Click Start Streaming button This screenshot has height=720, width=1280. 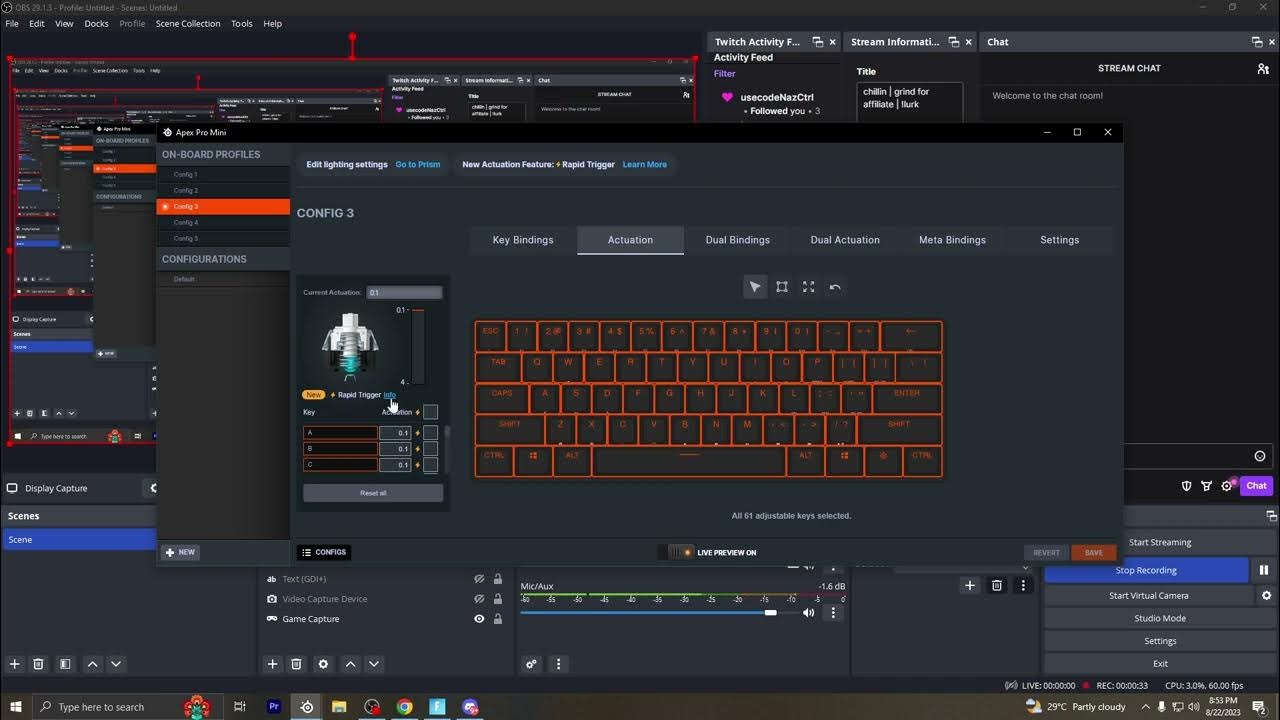coord(1159,542)
